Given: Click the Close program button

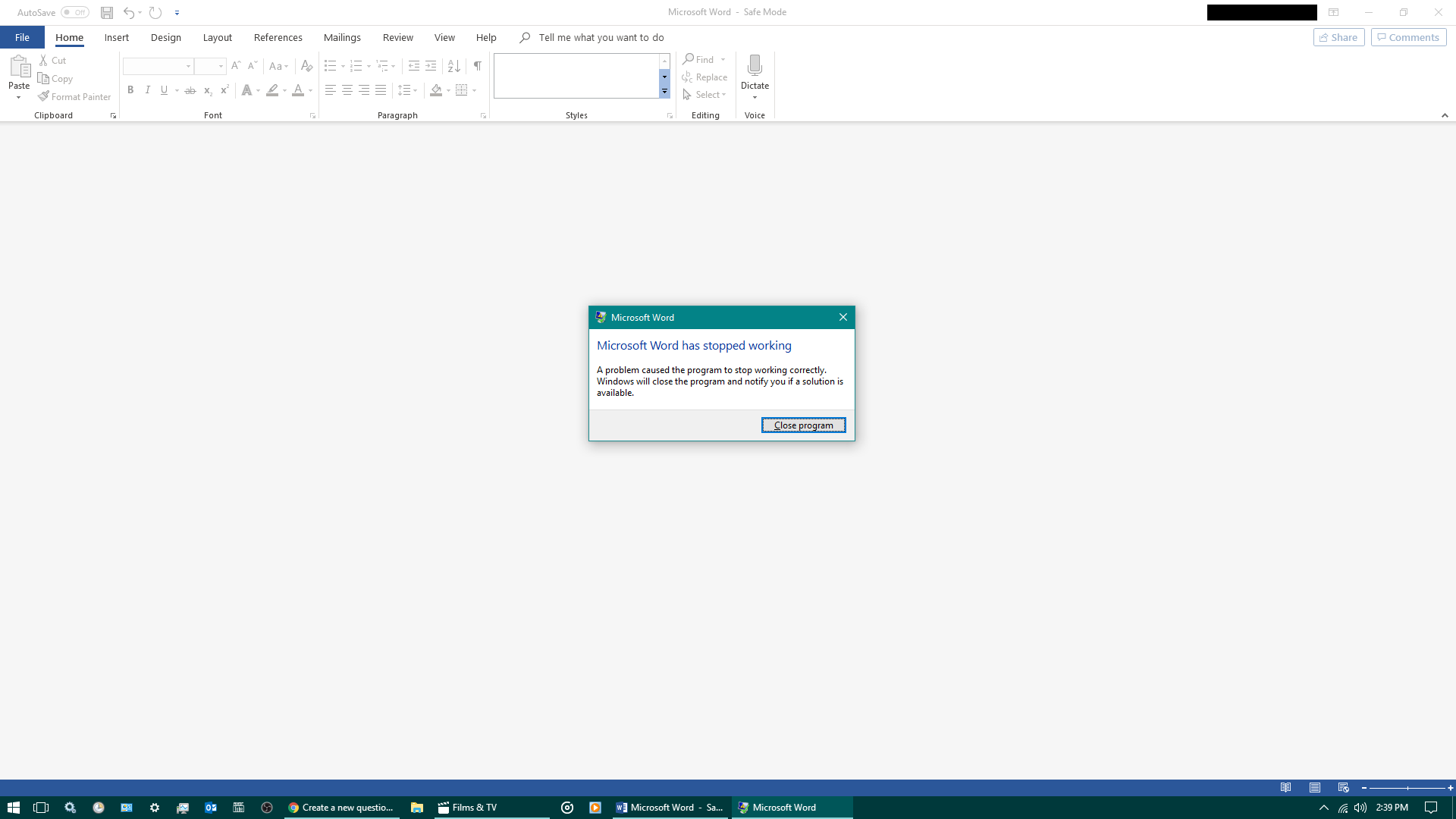Looking at the screenshot, I should click(x=803, y=425).
